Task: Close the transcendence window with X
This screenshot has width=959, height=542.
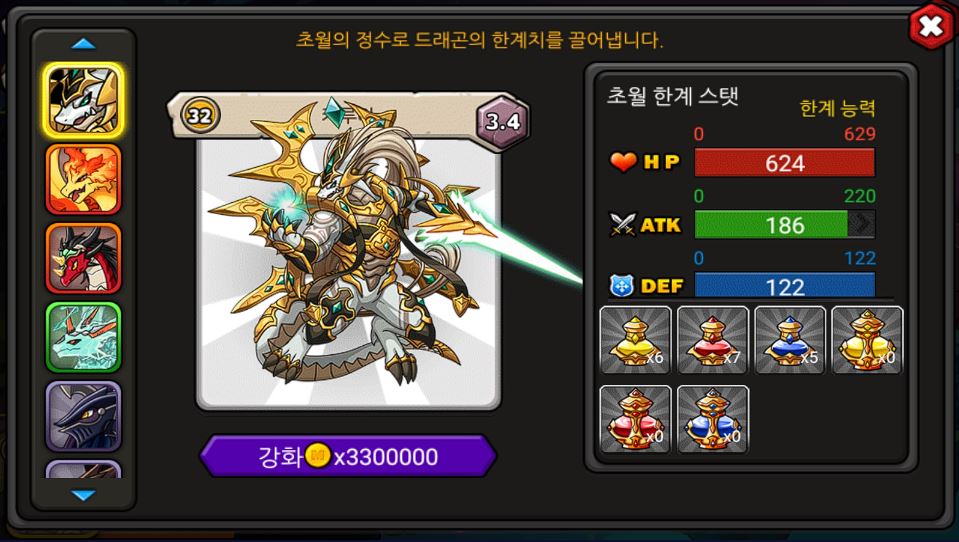Action: (930, 27)
